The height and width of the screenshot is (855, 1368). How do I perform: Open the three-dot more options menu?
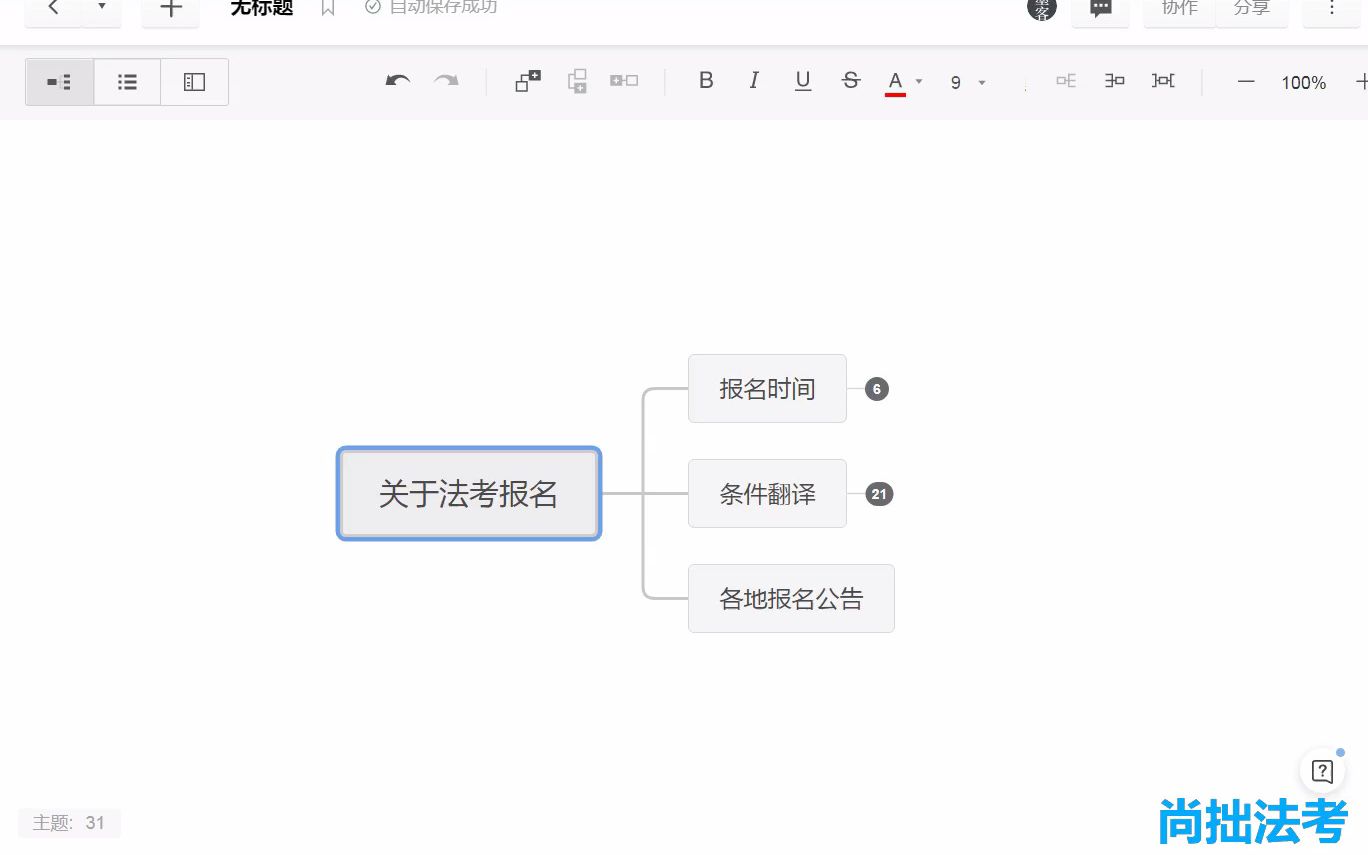(x=1331, y=9)
